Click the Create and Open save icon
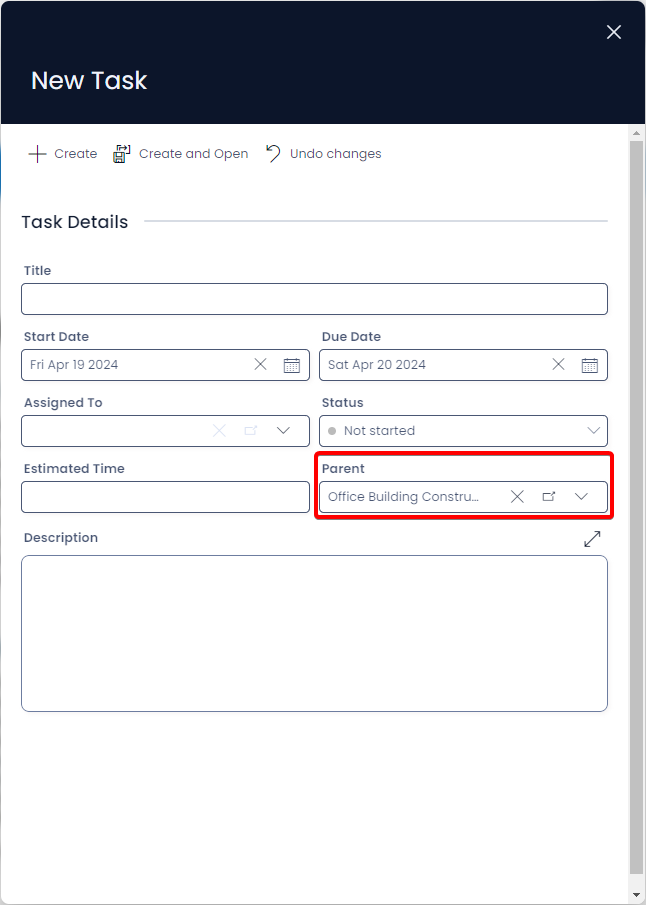The width and height of the screenshot is (646, 905). (x=121, y=154)
